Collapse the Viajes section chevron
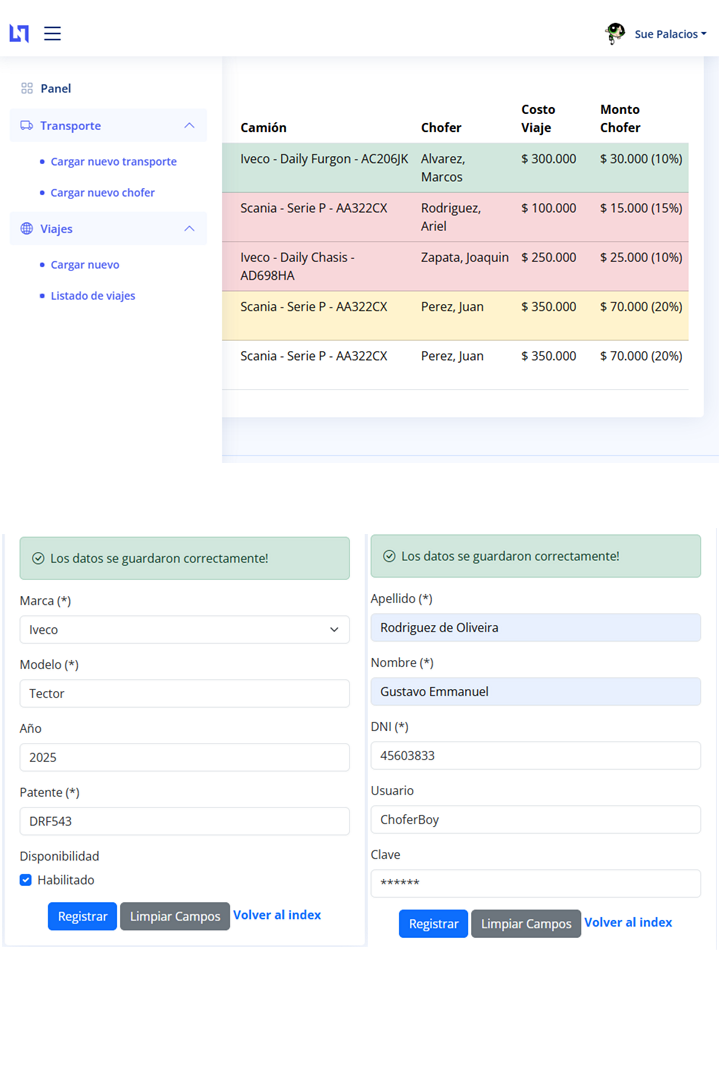 [x=189, y=229]
